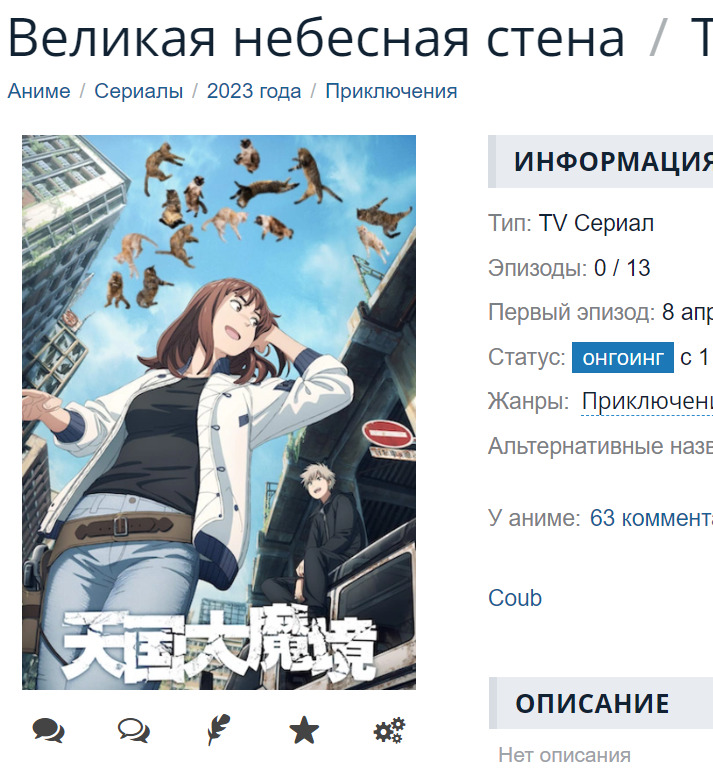Viewport: 713px width, 771px height.
Task: Open the gears settings icon
Action: tap(389, 730)
